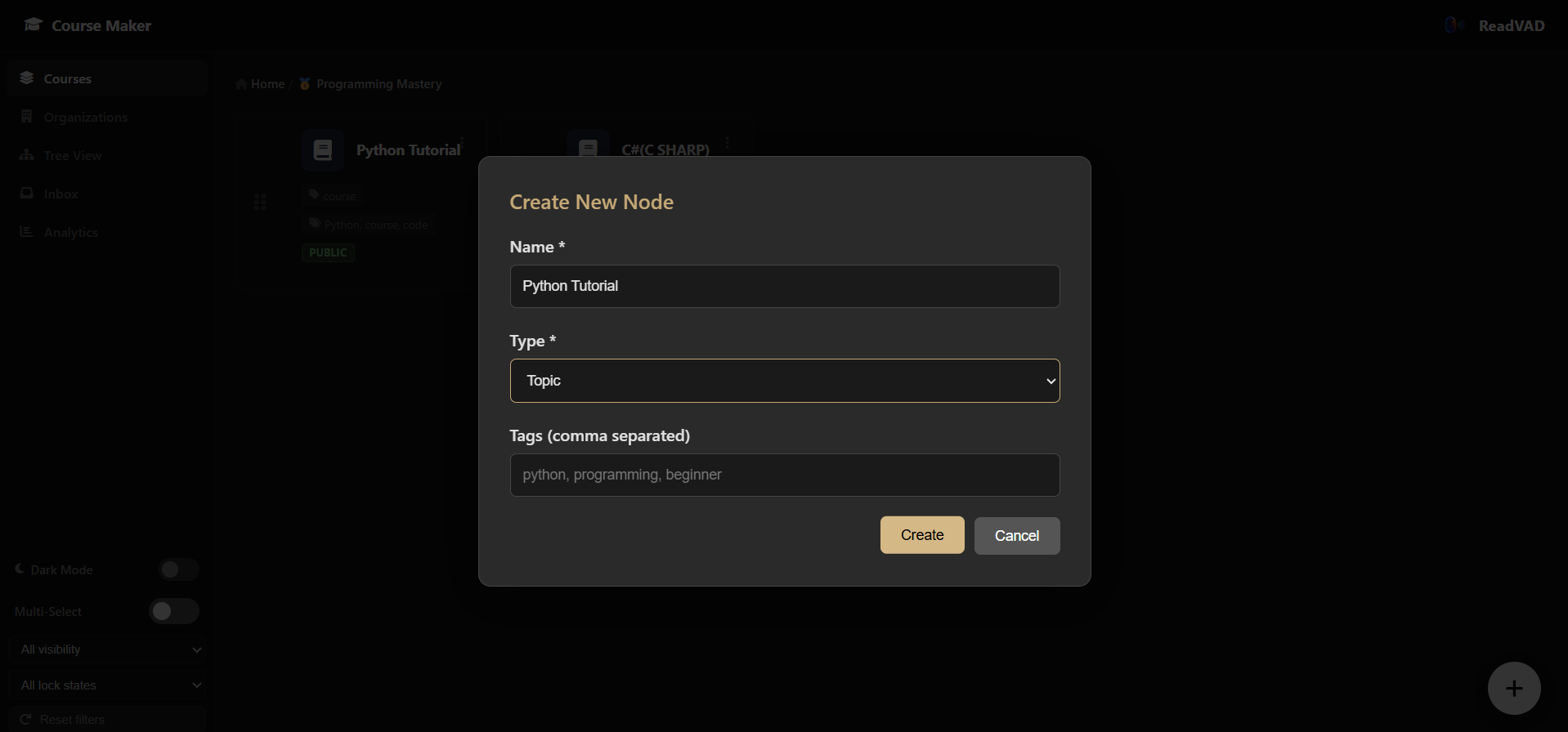
Task: Click the Organizations building icon
Action: 27,116
